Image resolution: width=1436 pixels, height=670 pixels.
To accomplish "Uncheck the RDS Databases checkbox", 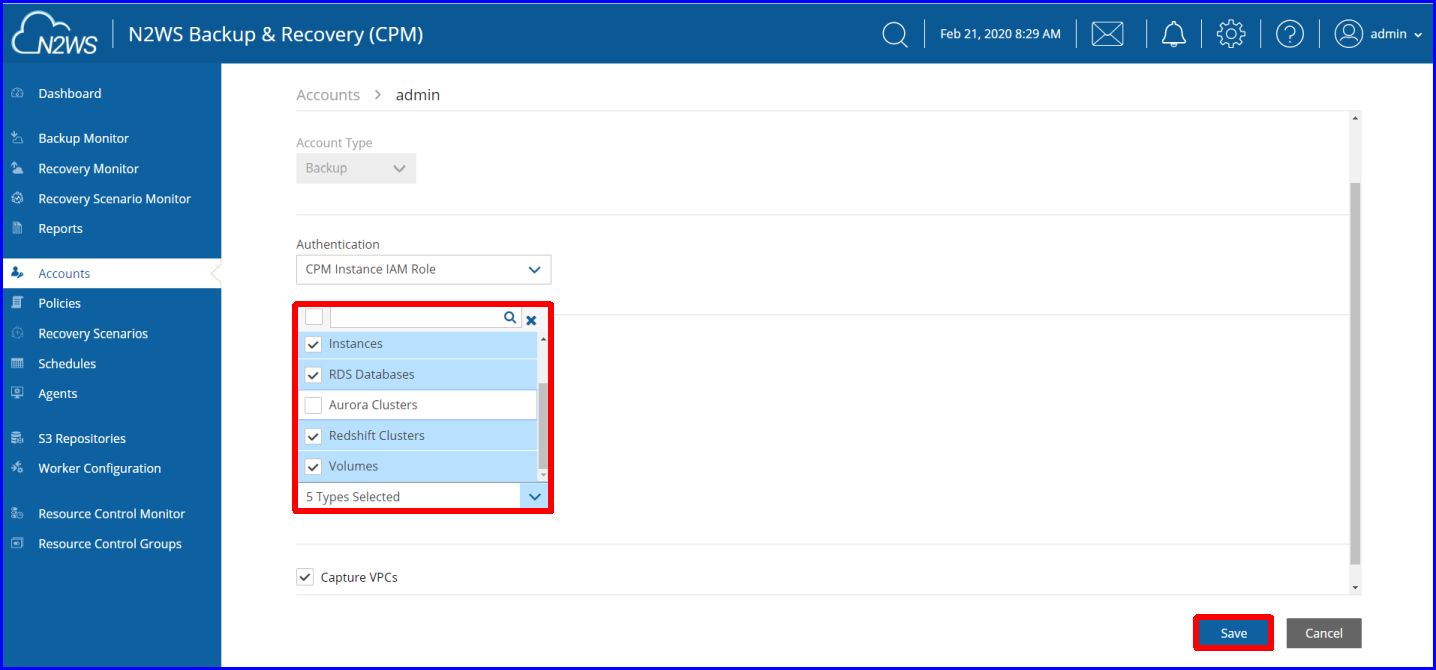I will pos(313,375).
